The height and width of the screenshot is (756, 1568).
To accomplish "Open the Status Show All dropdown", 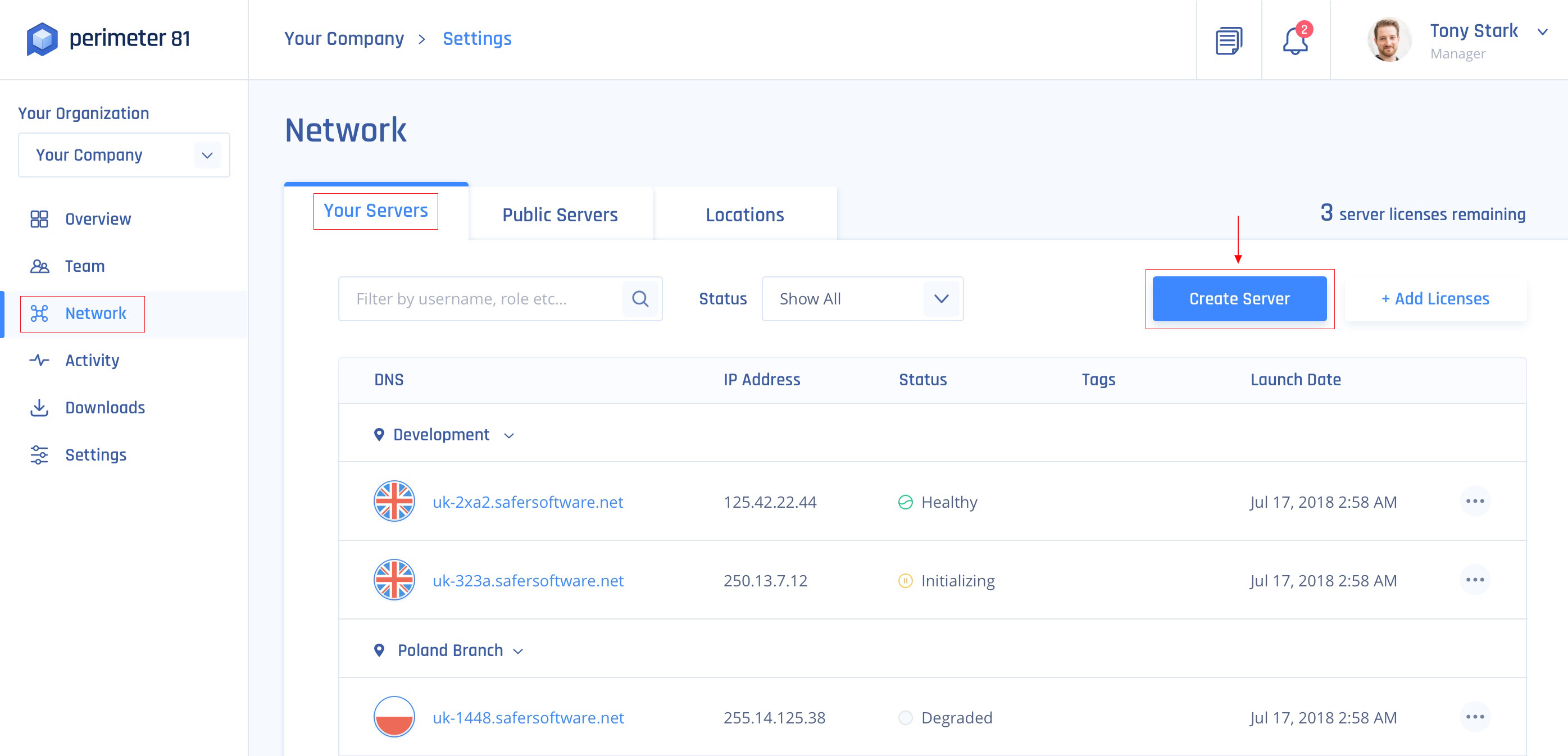I will (862, 299).
